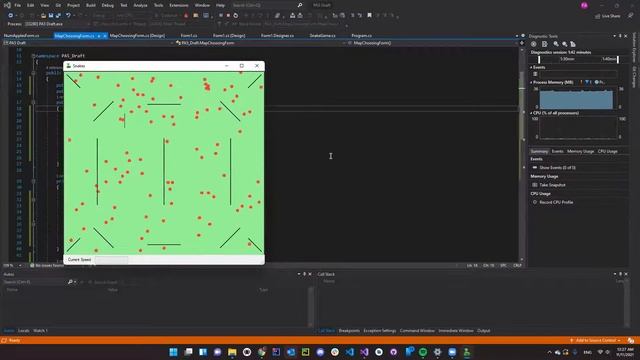Switch to the Immediate Window tab
The width and height of the screenshot is (640, 360).
pos(456,331)
